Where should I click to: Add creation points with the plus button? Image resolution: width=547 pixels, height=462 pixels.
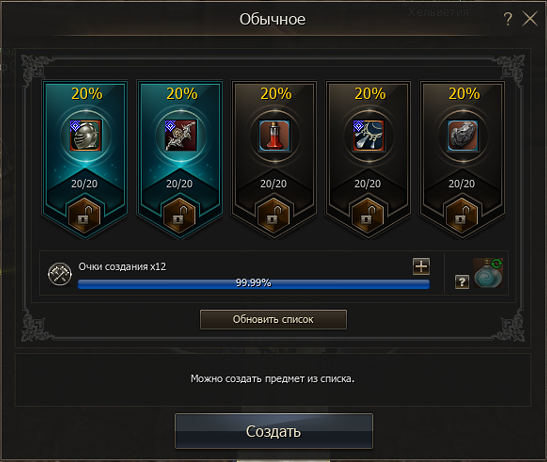pyautogui.click(x=421, y=267)
